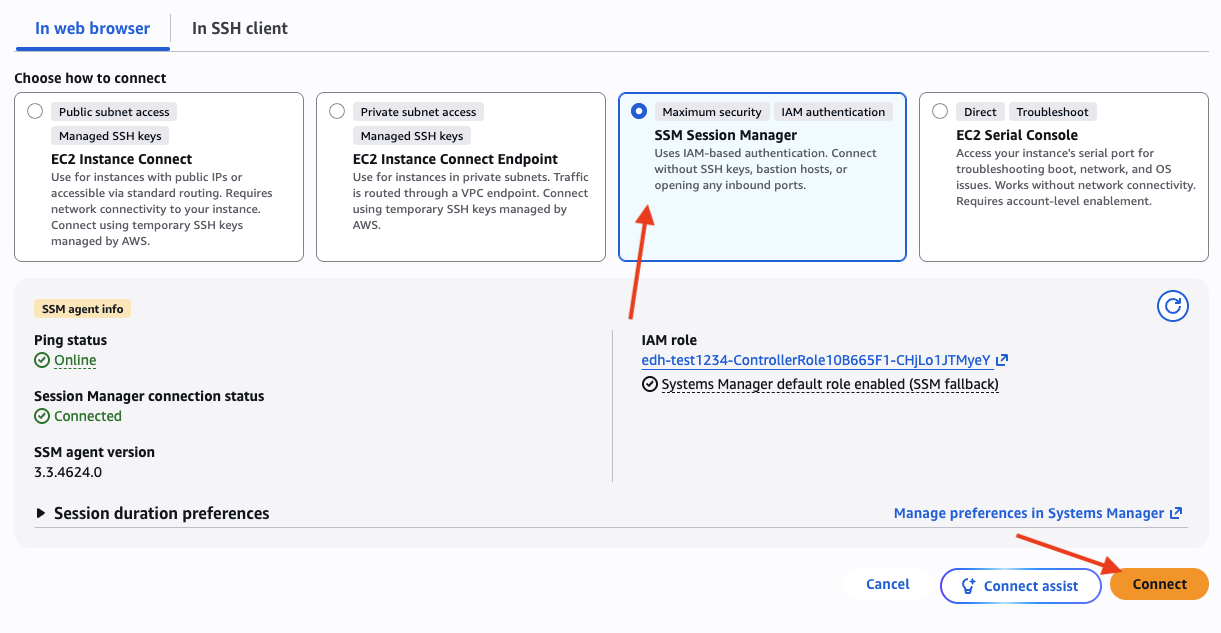Click the Public subnet access tag

[x=115, y=112]
